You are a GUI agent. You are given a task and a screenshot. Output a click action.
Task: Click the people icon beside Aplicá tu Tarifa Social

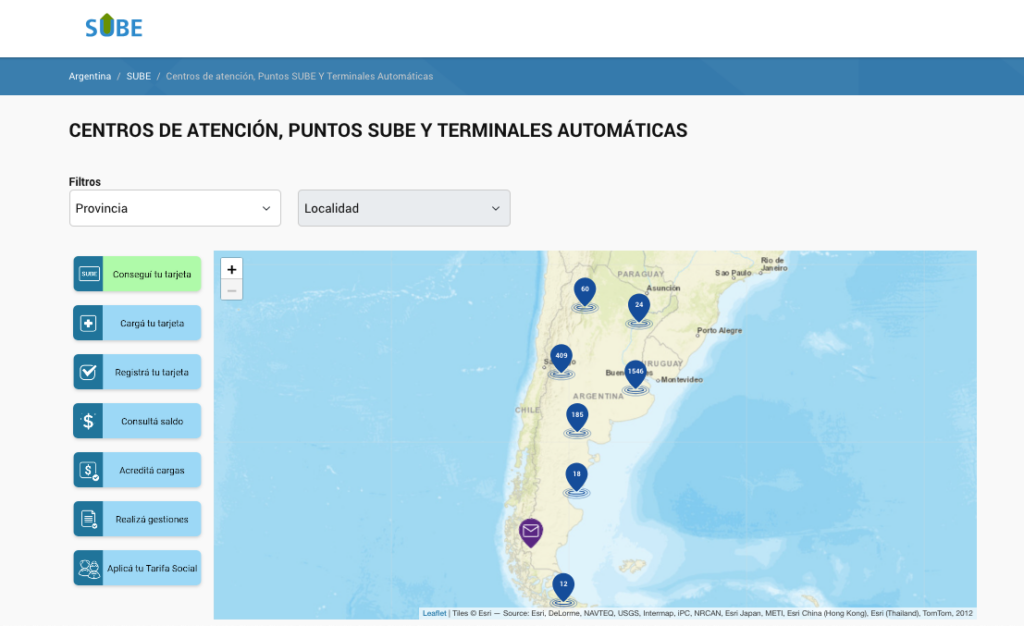(x=88, y=568)
